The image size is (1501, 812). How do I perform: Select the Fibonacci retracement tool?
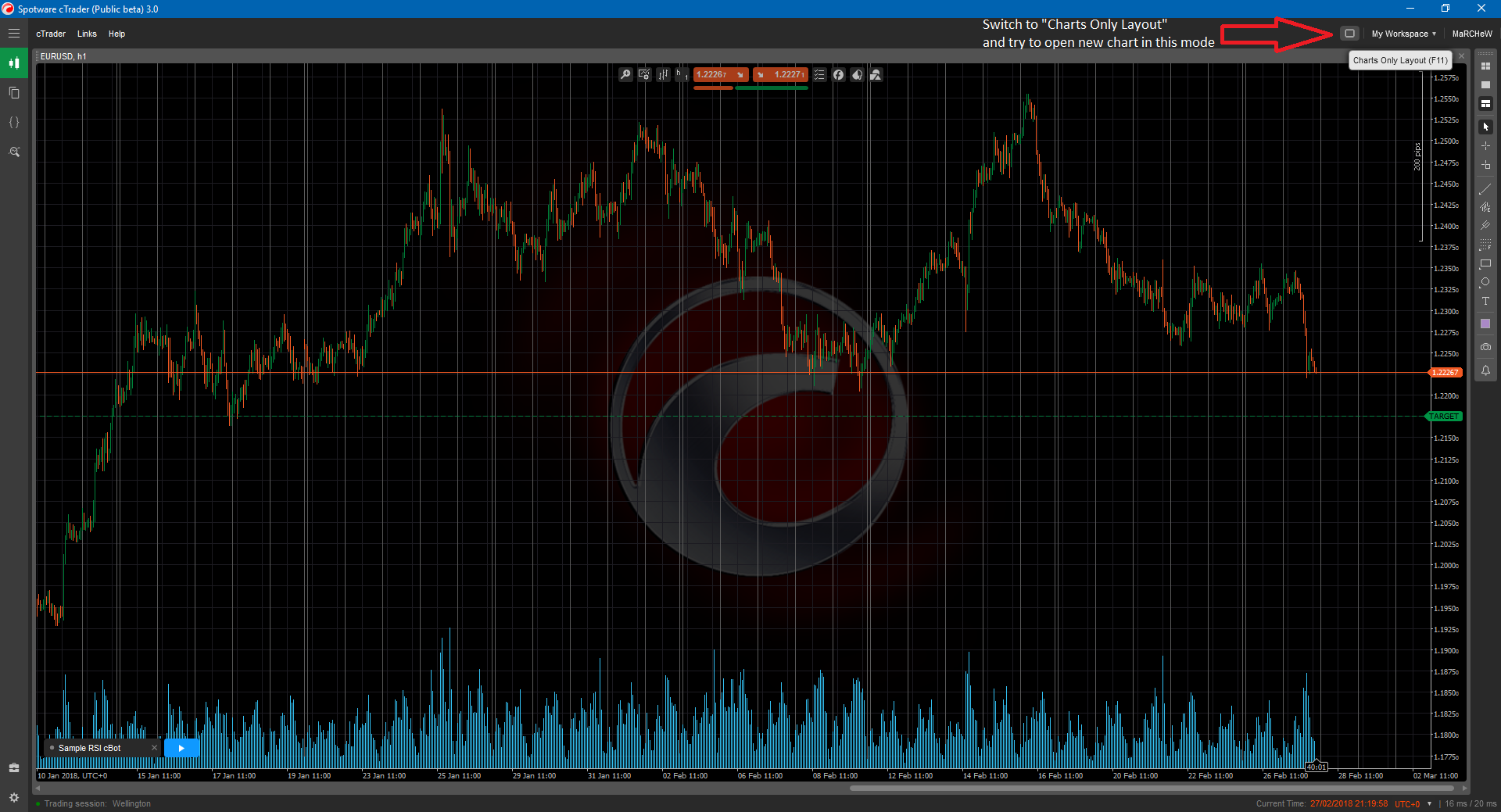(x=1485, y=245)
